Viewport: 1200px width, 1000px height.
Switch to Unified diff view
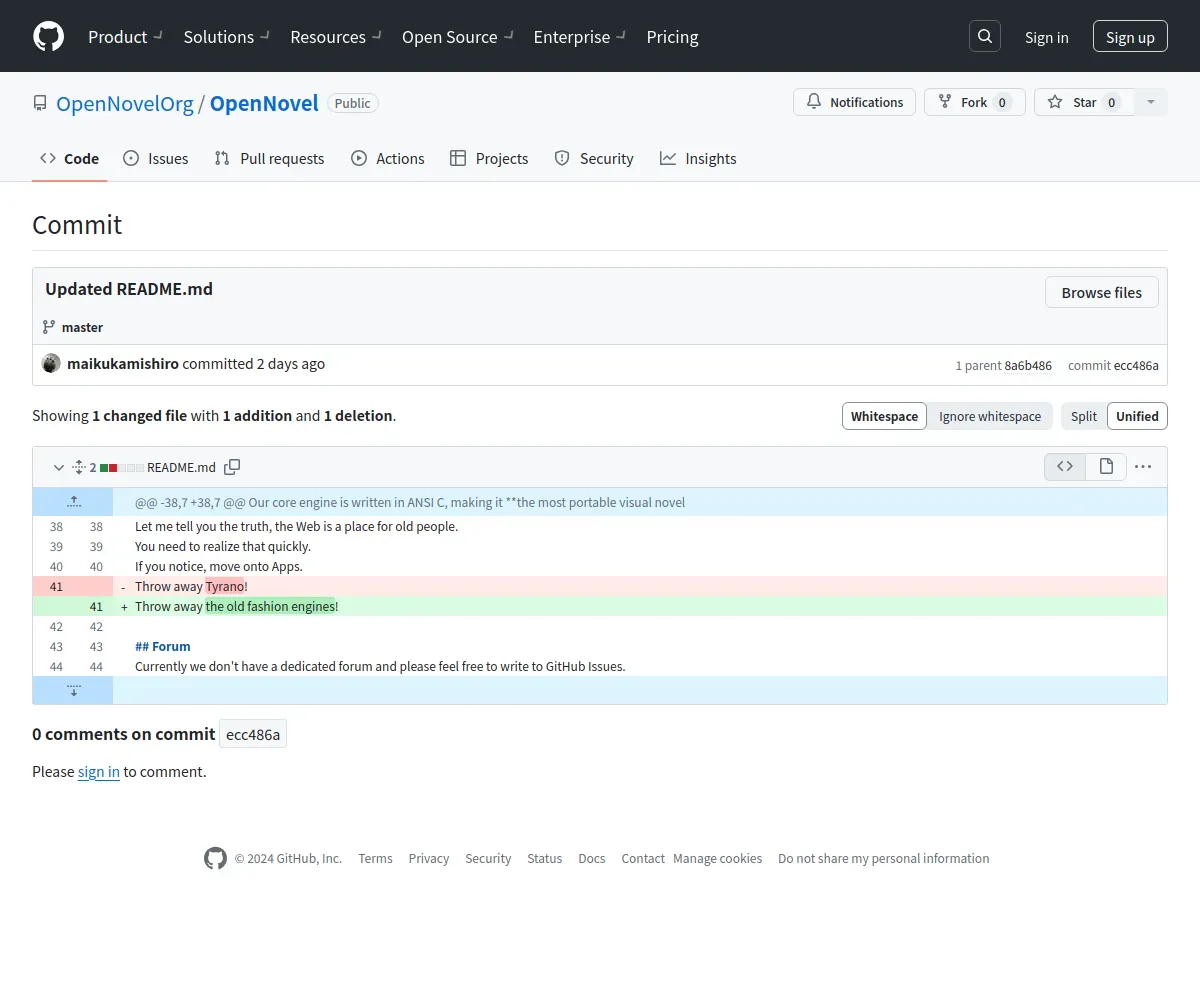point(1137,416)
